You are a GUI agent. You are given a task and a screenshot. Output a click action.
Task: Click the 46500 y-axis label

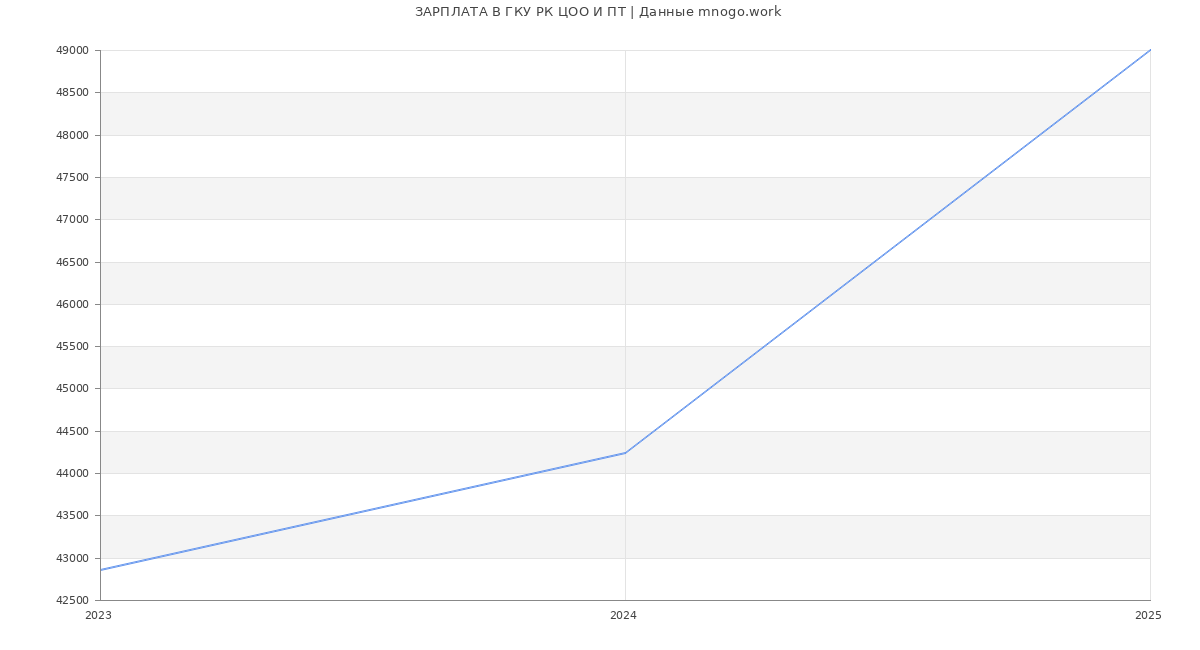(73, 262)
